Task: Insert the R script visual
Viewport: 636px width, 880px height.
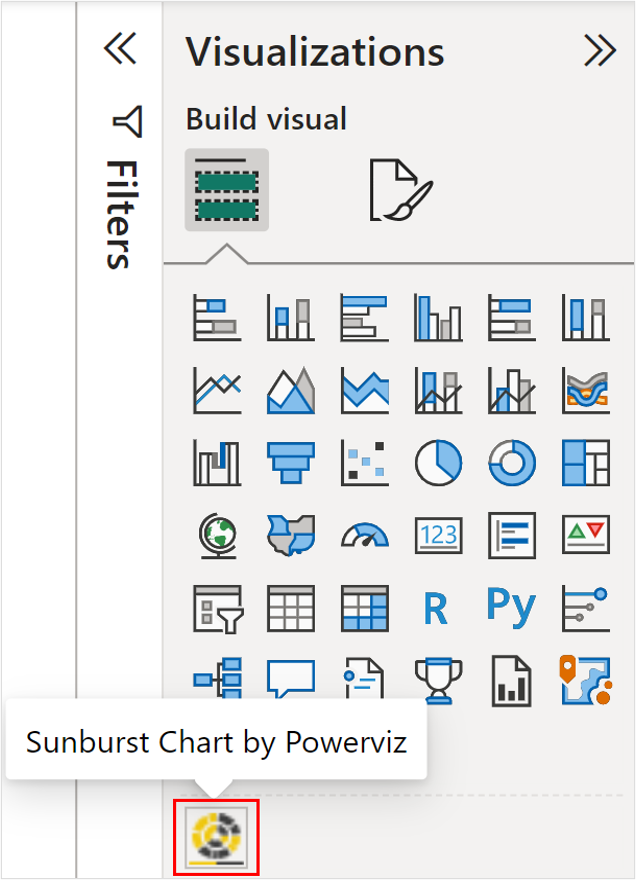Action: tap(436, 608)
